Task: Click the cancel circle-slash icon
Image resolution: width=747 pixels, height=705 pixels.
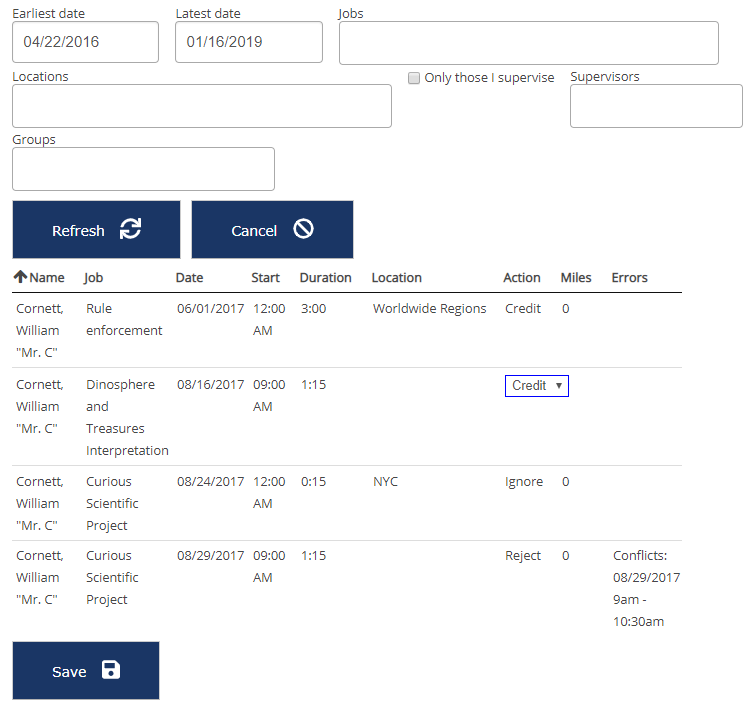Action: click(304, 229)
